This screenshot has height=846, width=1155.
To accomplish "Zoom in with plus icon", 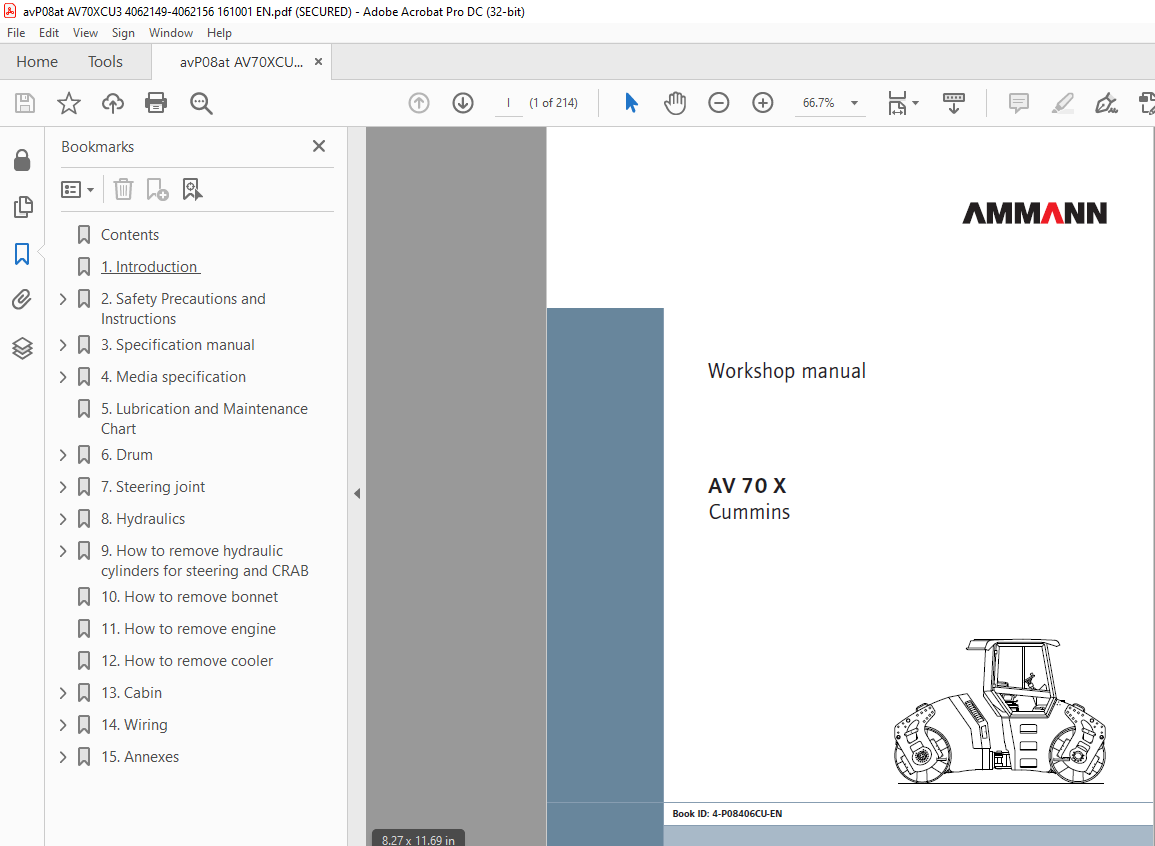I will point(762,103).
